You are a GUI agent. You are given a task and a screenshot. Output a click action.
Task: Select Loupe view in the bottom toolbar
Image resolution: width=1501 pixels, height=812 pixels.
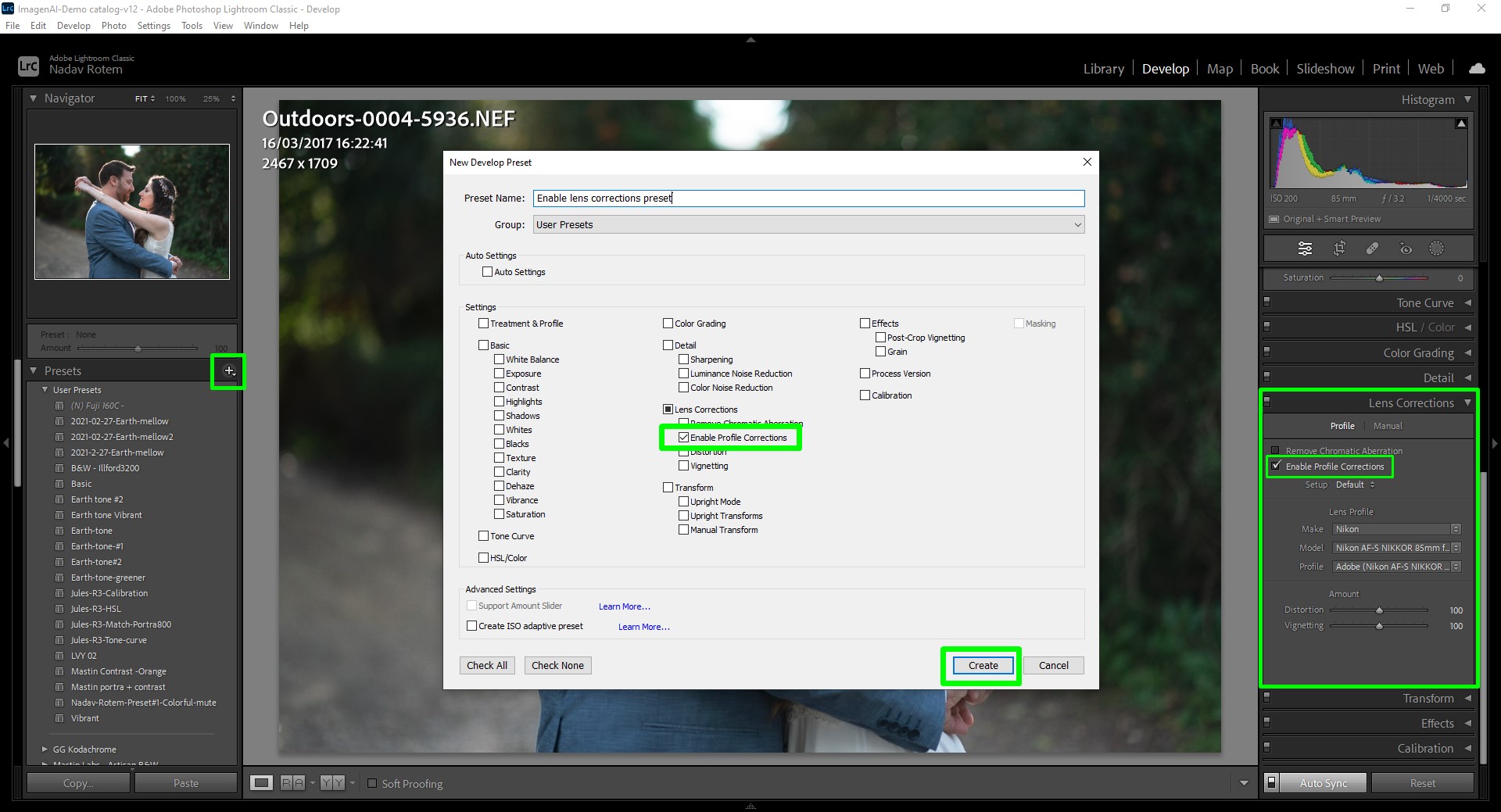pyautogui.click(x=261, y=782)
